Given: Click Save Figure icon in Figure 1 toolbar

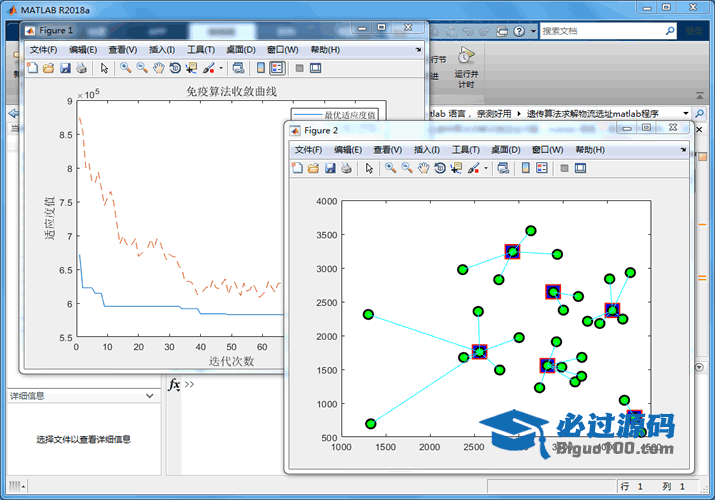Looking at the screenshot, I should coord(65,68).
